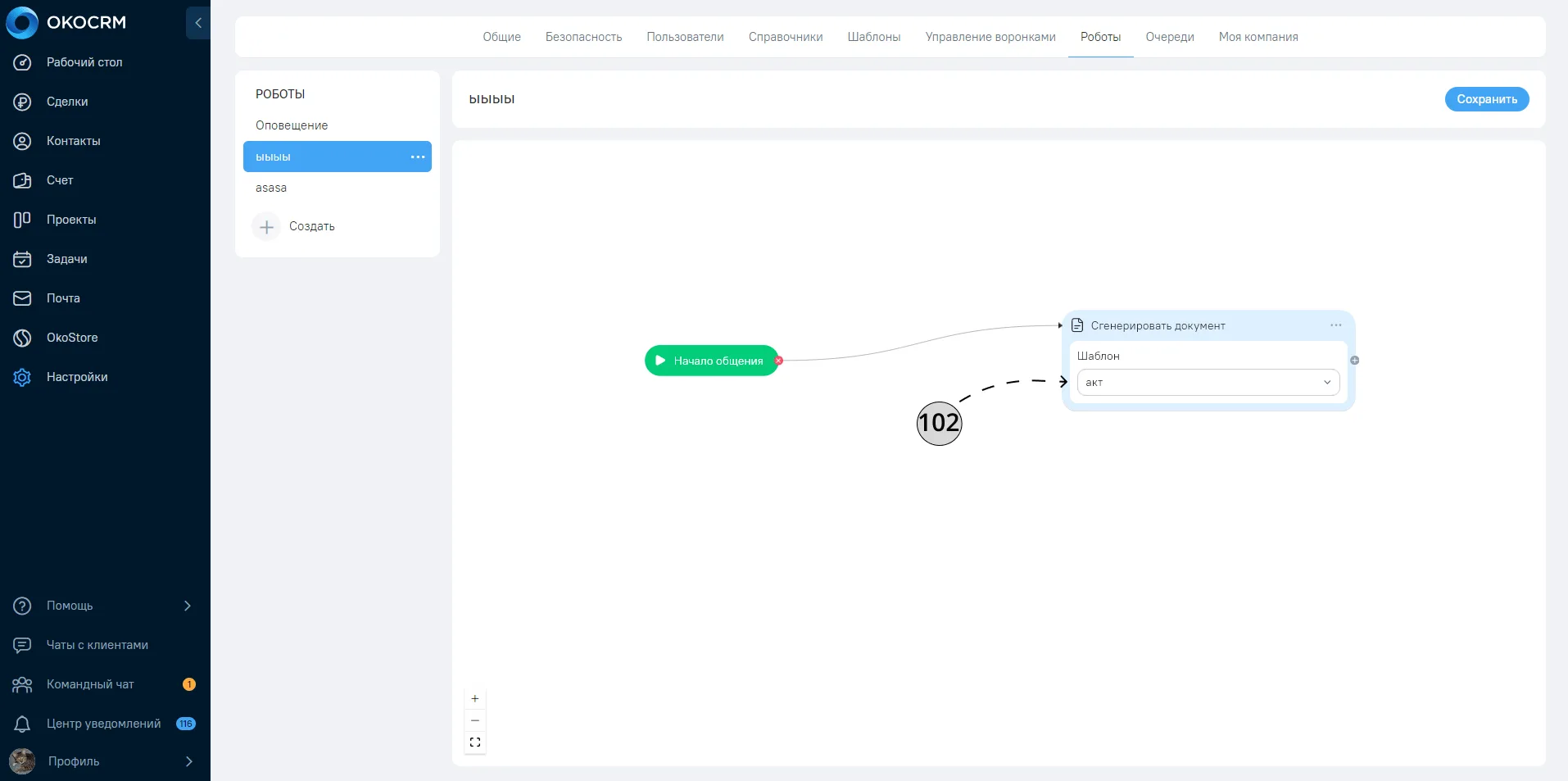Open OkoStore from the sidebar

pyautogui.click(x=72, y=338)
